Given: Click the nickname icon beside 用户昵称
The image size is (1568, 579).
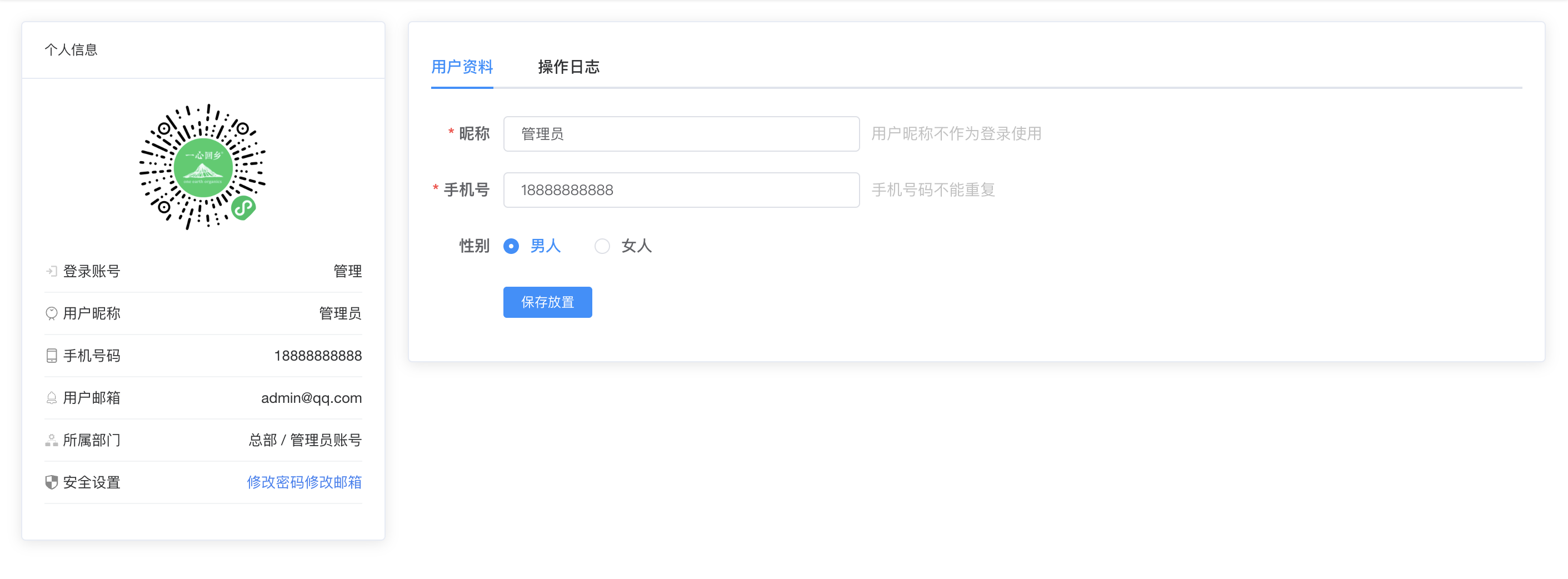Looking at the screenshot, I should tap(51, 313).
